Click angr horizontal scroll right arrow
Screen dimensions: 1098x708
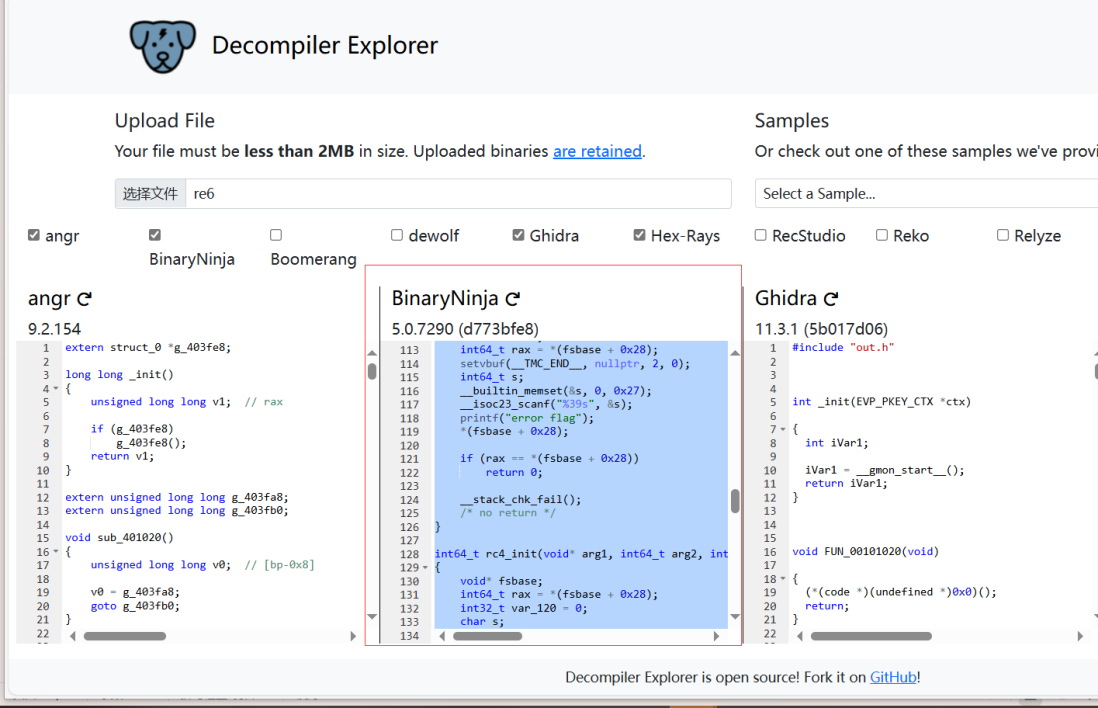pos(353,636)
